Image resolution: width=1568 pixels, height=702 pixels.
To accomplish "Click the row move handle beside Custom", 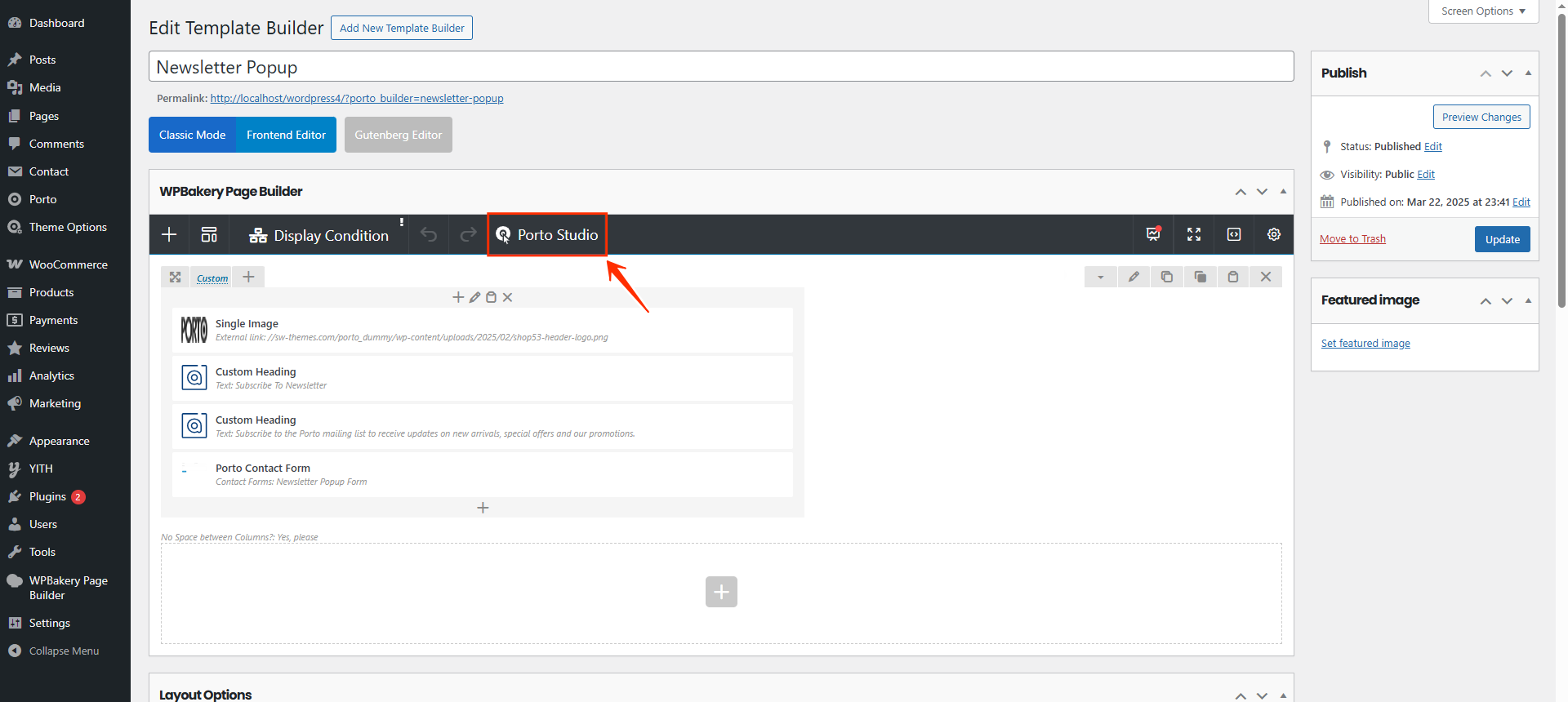I will [x=175, y=278].
